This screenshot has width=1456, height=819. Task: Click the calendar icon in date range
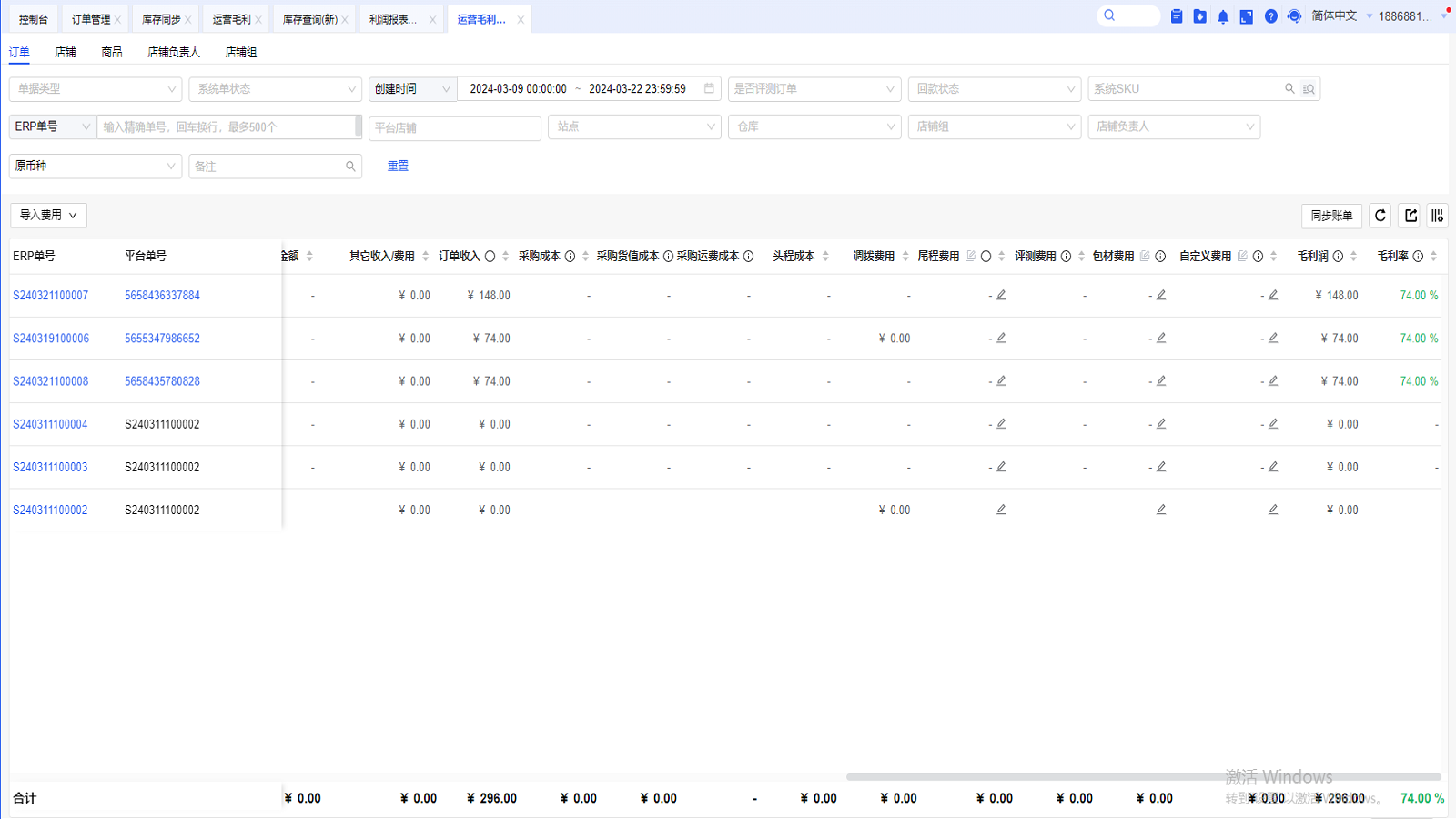[x=709, y=88]
